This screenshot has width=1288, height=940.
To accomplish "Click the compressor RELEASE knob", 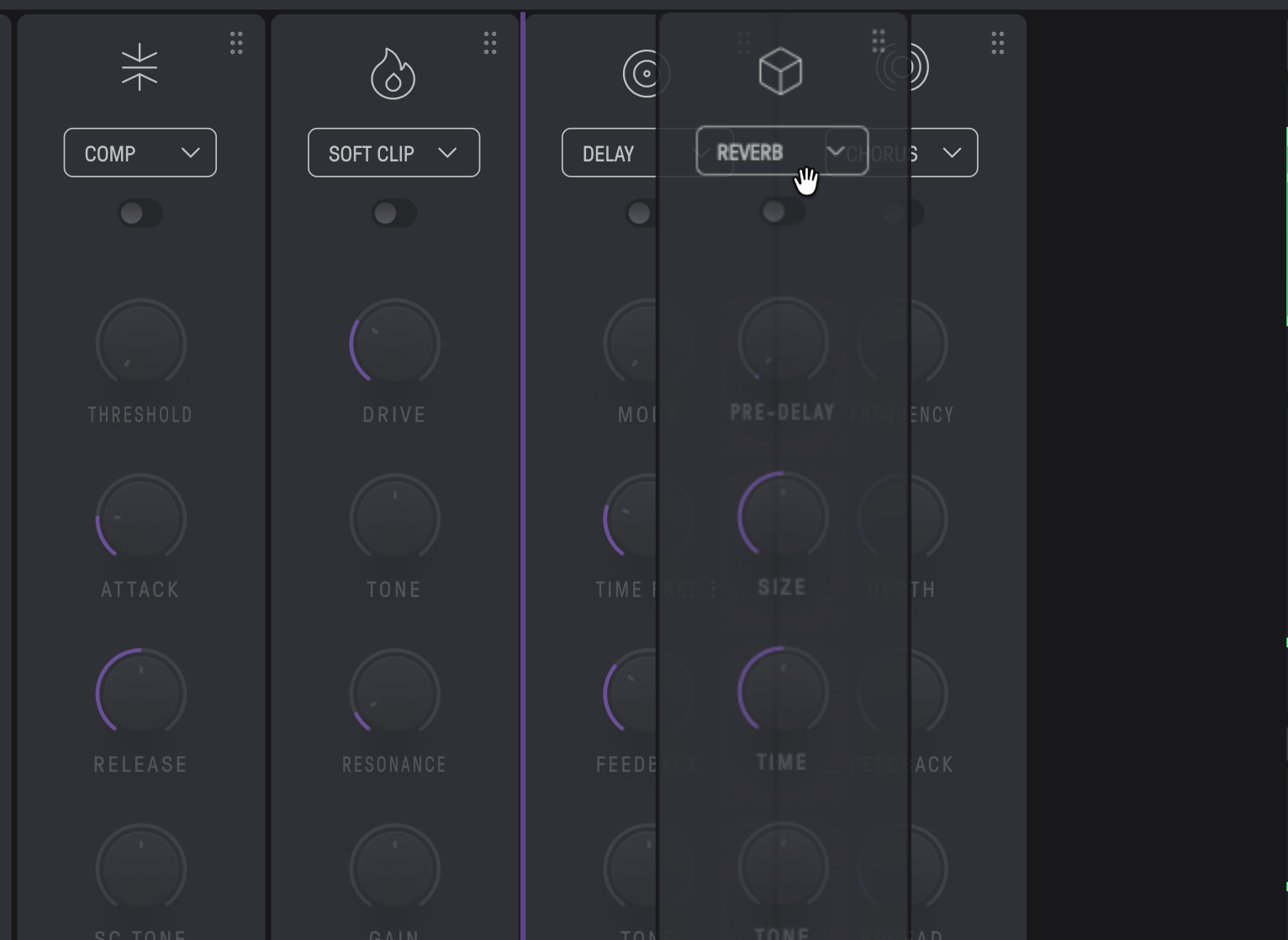I will pyautogui.click(x=140, y=694).
